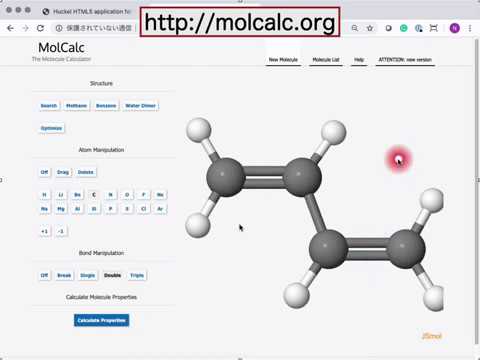This screenshot has width=480, height=360.
Task: Click the left double bond in the molecule
Action: [x=264, y=177]
